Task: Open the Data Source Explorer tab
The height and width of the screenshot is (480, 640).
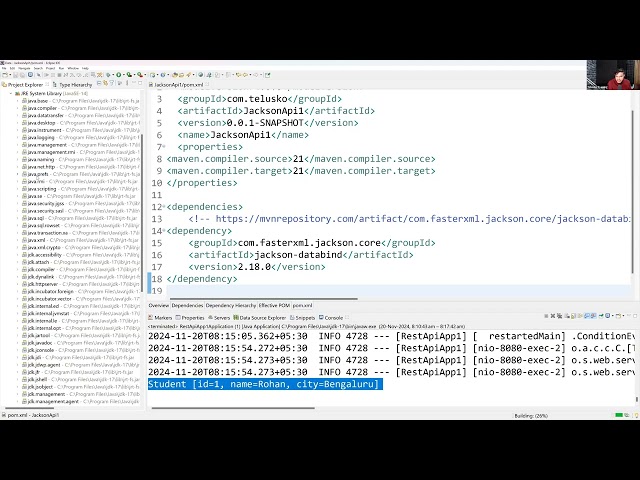Action: 260,318
